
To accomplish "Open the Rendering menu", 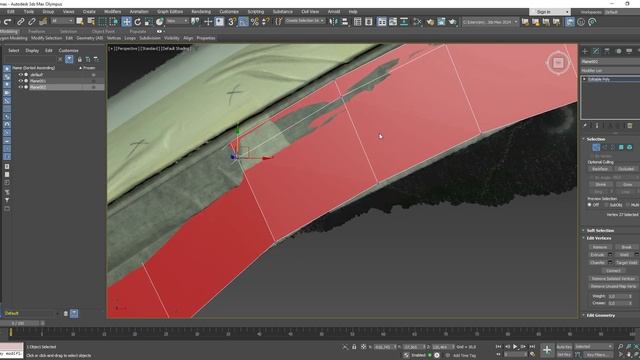I will pos(201,12).
